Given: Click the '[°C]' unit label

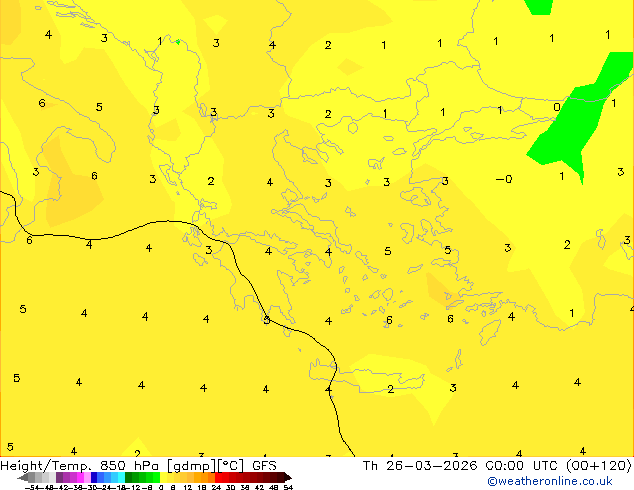Looking at the screenshot, I should pyautogui.click(x=230, y=466).
